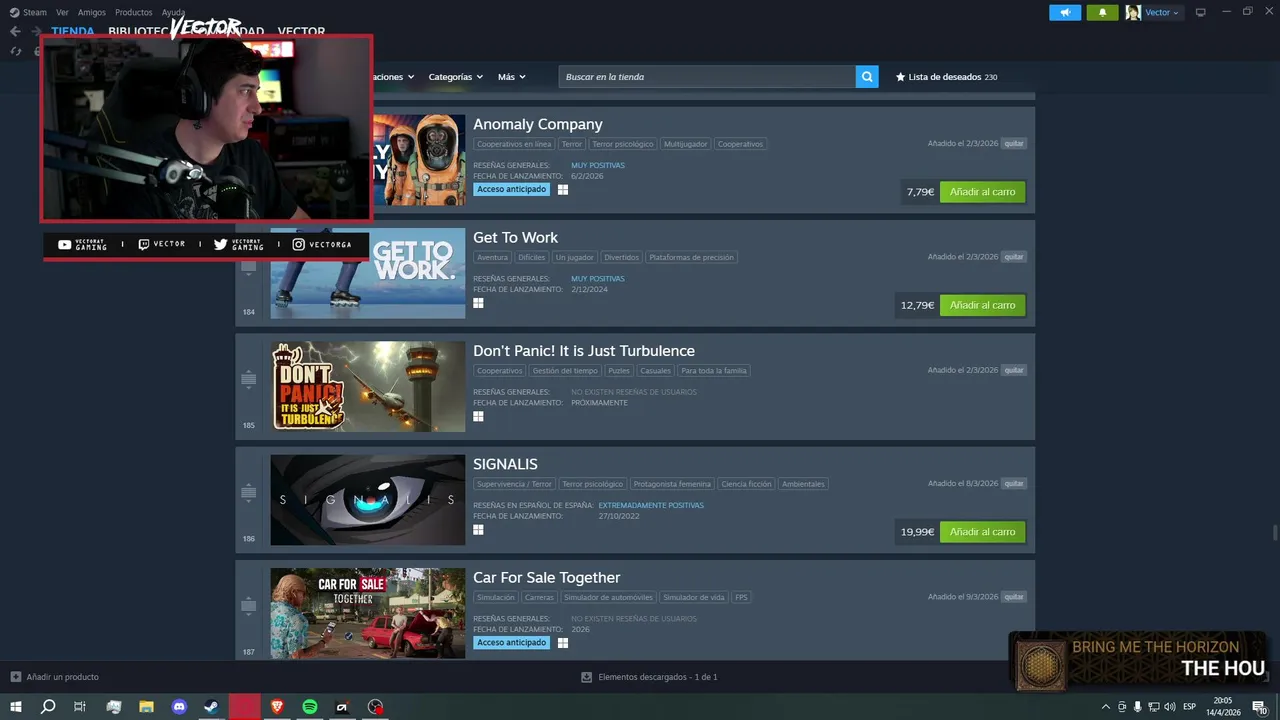Open the Get To Work cover image
This screenshot has height=720, width=1280.
coord(368,273)
